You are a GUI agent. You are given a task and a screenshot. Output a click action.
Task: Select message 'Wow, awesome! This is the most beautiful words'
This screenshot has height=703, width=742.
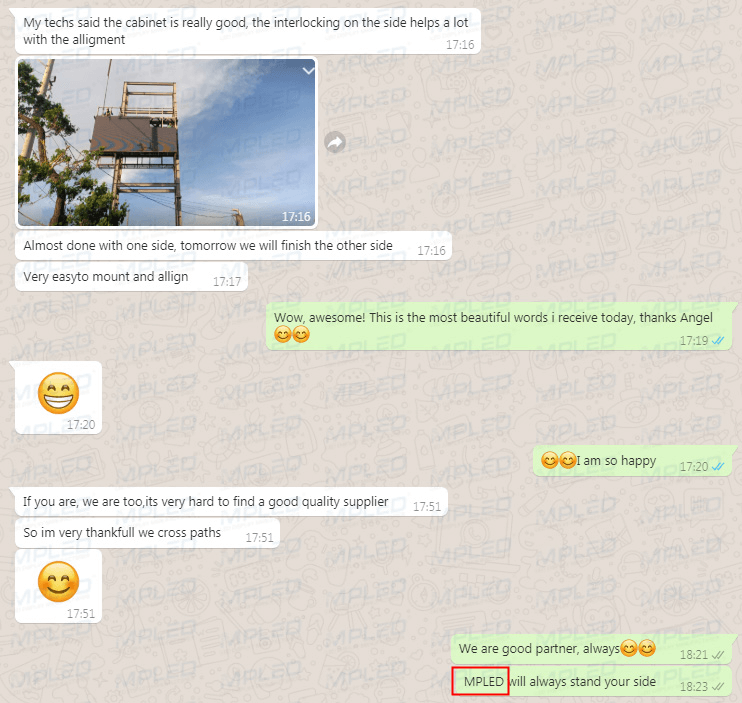(x=499, y=326)
